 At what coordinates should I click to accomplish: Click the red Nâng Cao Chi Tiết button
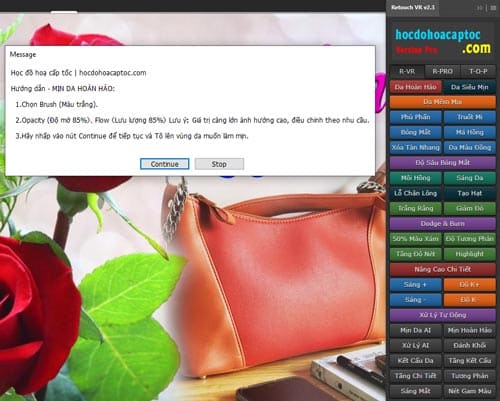tap(443, 269)
